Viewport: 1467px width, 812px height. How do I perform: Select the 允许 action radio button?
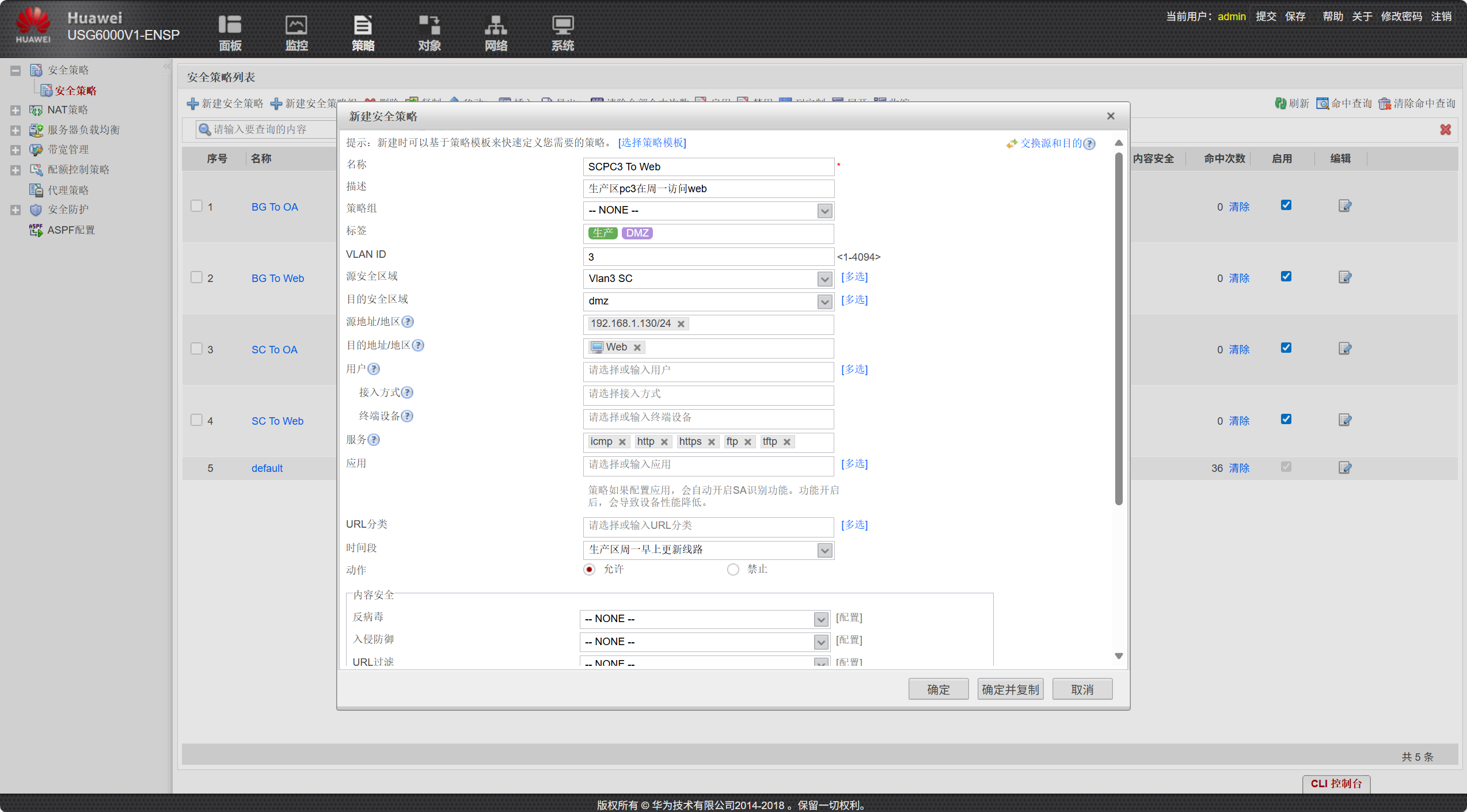pos(589,570)
